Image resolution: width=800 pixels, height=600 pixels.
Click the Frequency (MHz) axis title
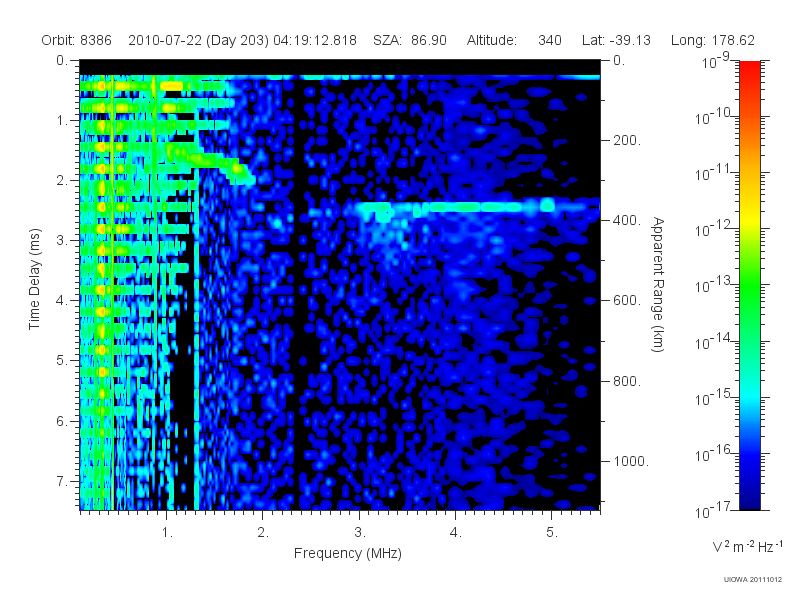pyautogui.click(x=347, y=553)
